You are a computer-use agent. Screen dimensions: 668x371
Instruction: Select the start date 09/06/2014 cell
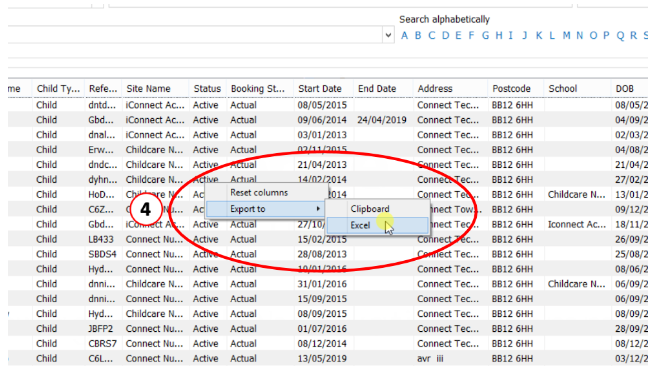pyautogui.click(x=322, y=120)
